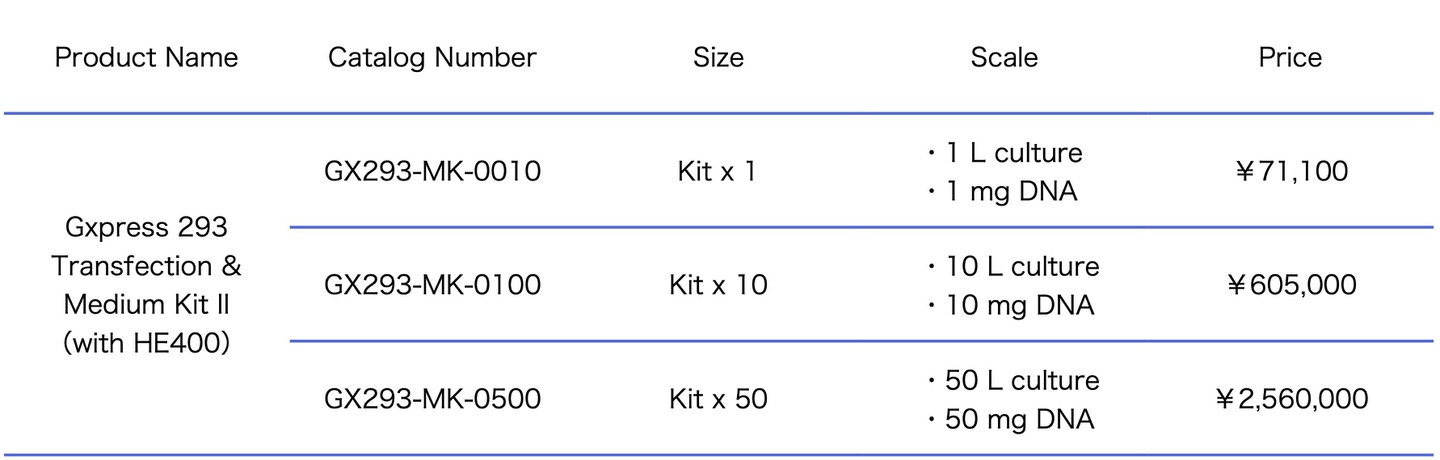This screenshot has height=460, width=1440.
Task: Click the 10 mg DNA scale text
Action: pyautogui.click(x=1019, y=305)
